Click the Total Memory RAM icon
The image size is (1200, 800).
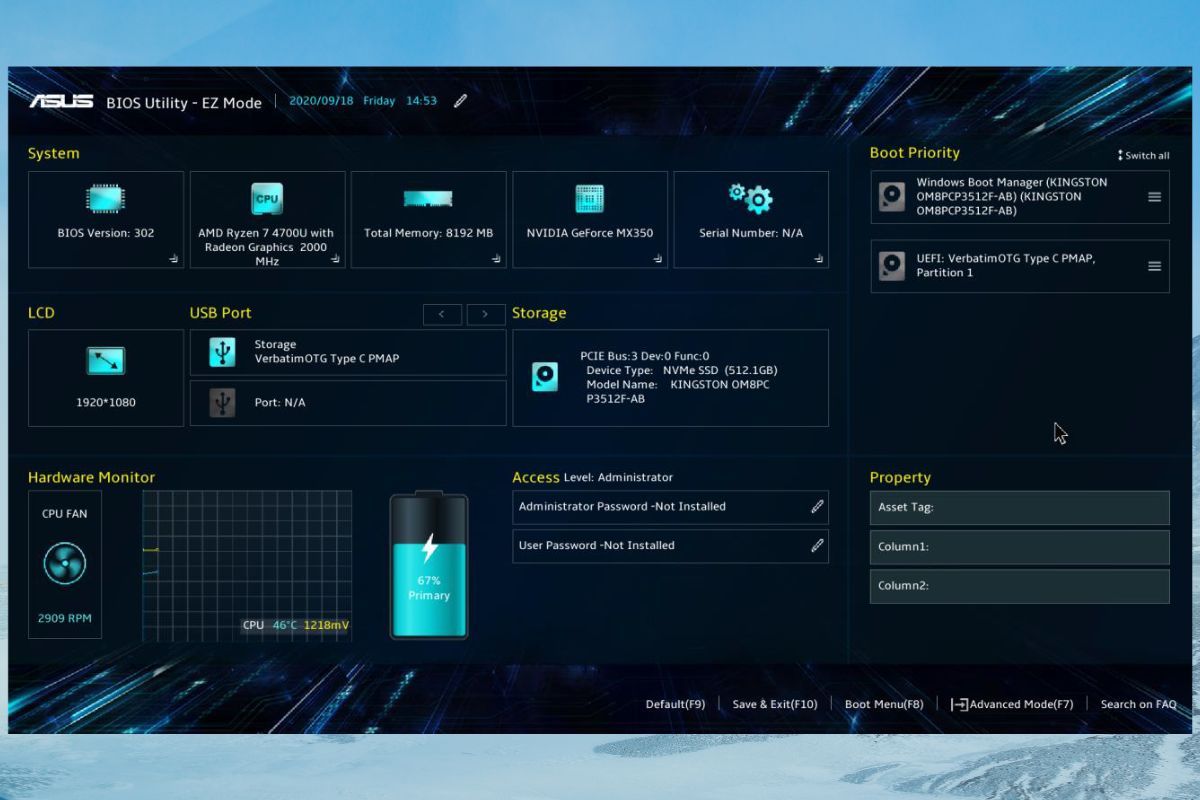428,199
